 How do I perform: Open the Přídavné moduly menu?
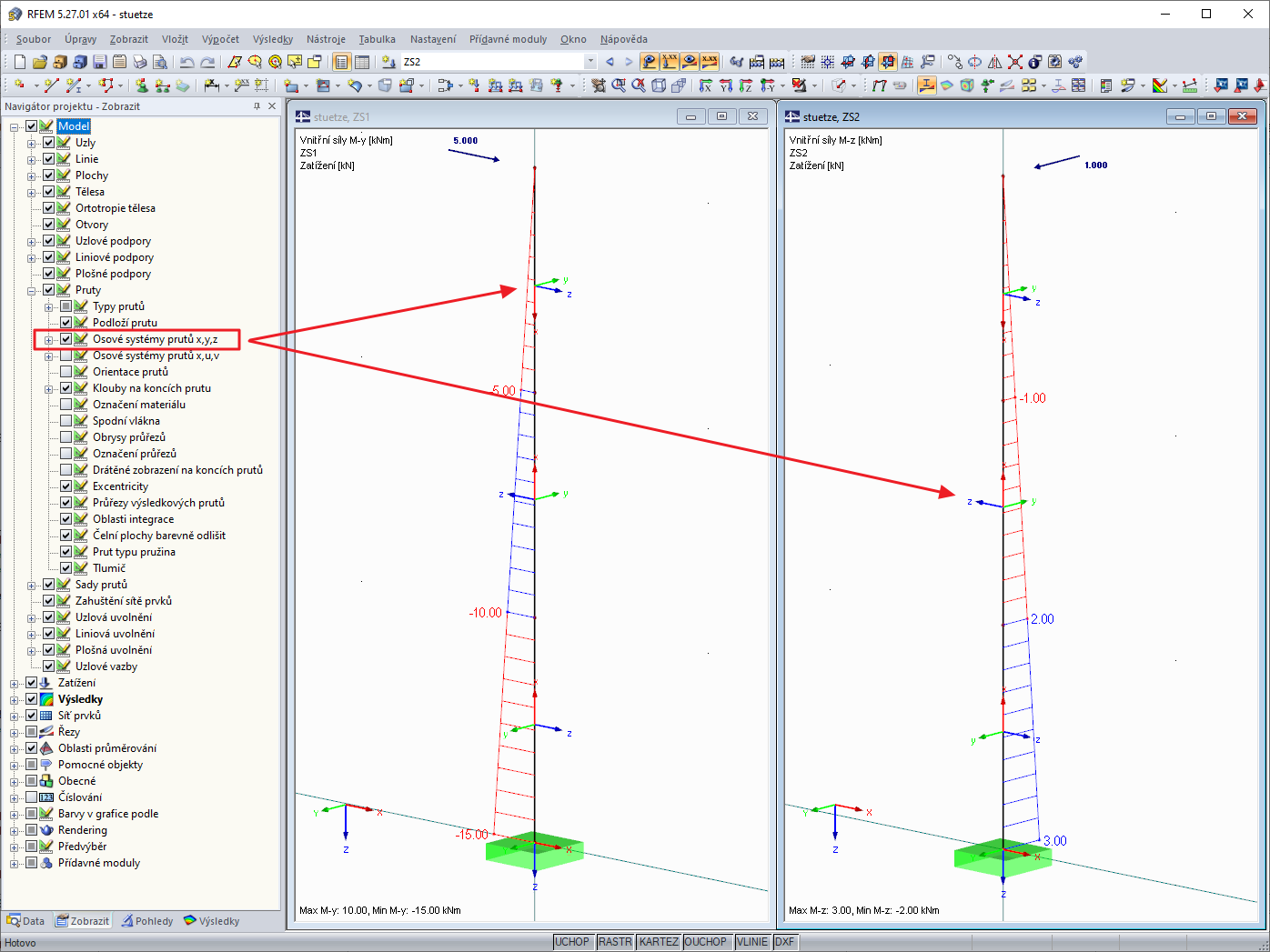509,39
